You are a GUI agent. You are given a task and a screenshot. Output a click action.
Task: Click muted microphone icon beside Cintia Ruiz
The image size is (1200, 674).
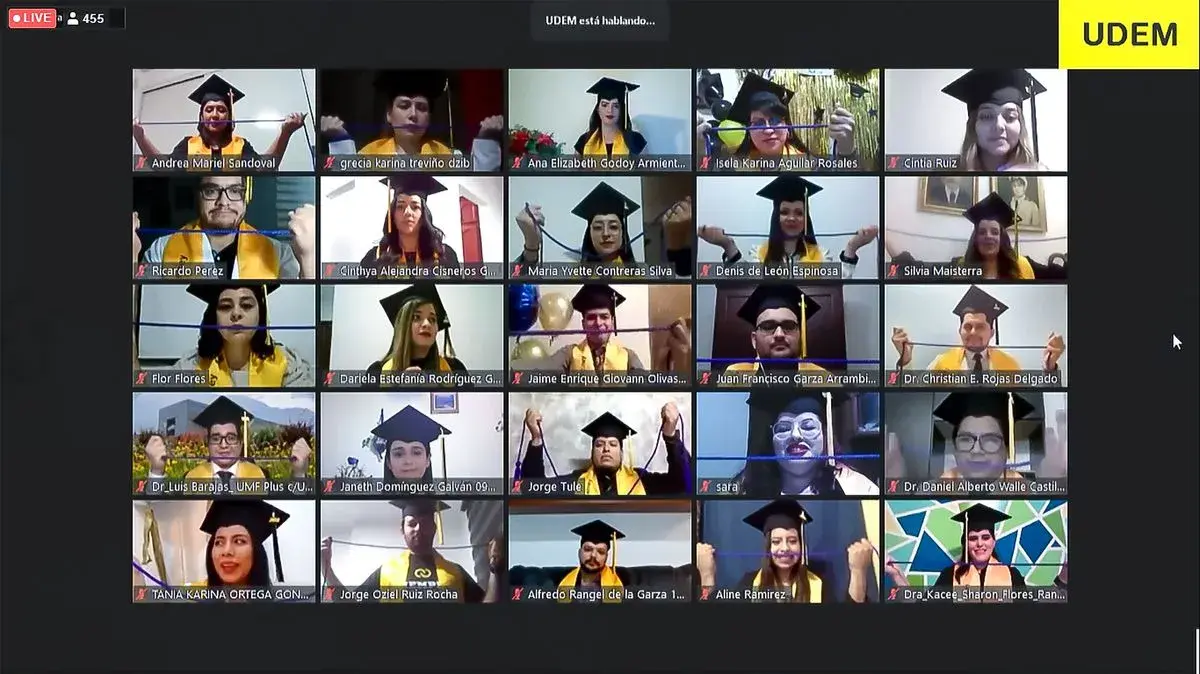pos(894,163)
